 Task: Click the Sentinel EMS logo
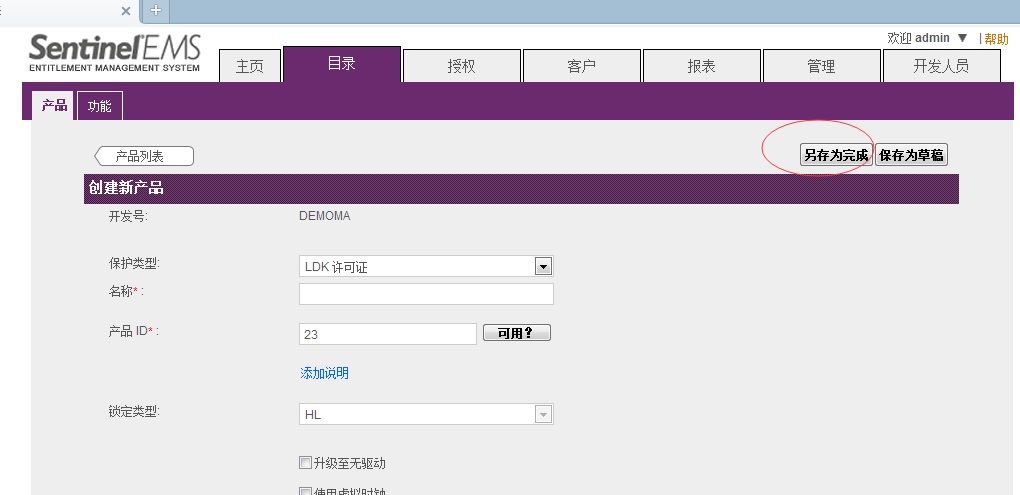(114, 54)
